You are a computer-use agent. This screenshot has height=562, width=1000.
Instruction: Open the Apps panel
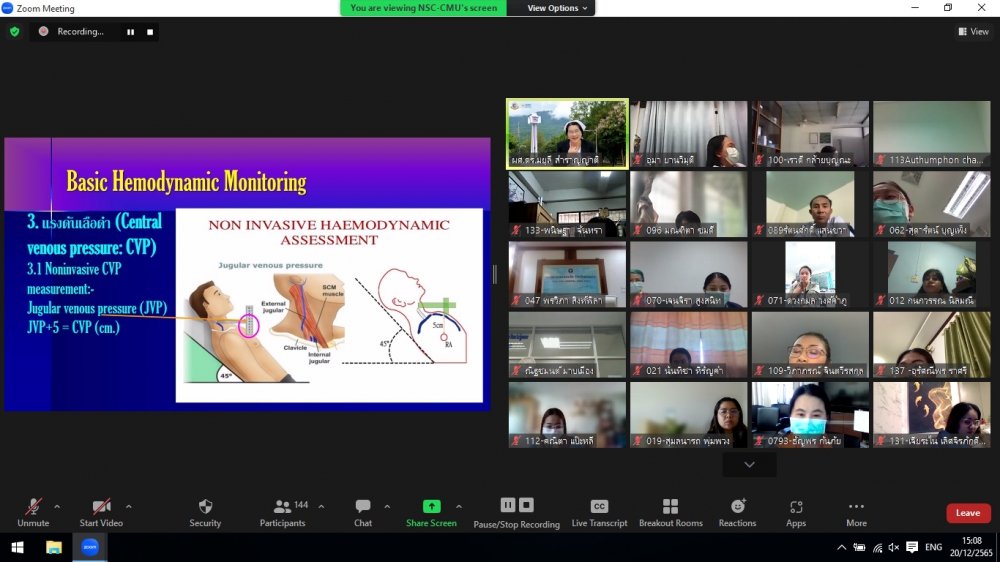click(x=796, y=511)
